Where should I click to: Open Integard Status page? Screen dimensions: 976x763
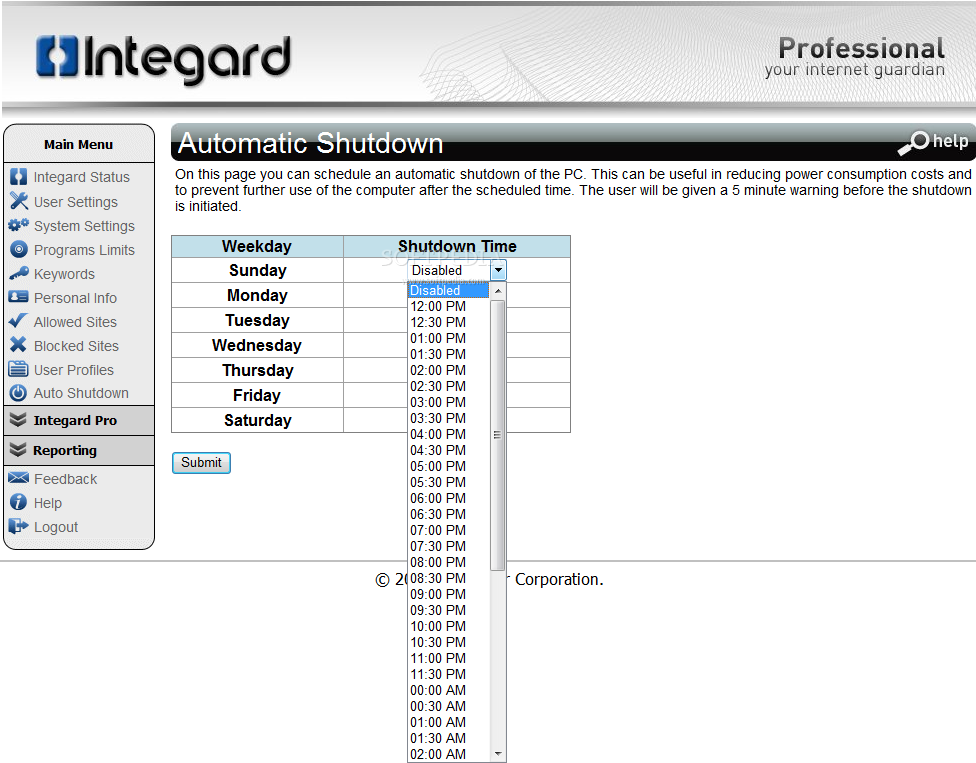[x=82, y=177]
